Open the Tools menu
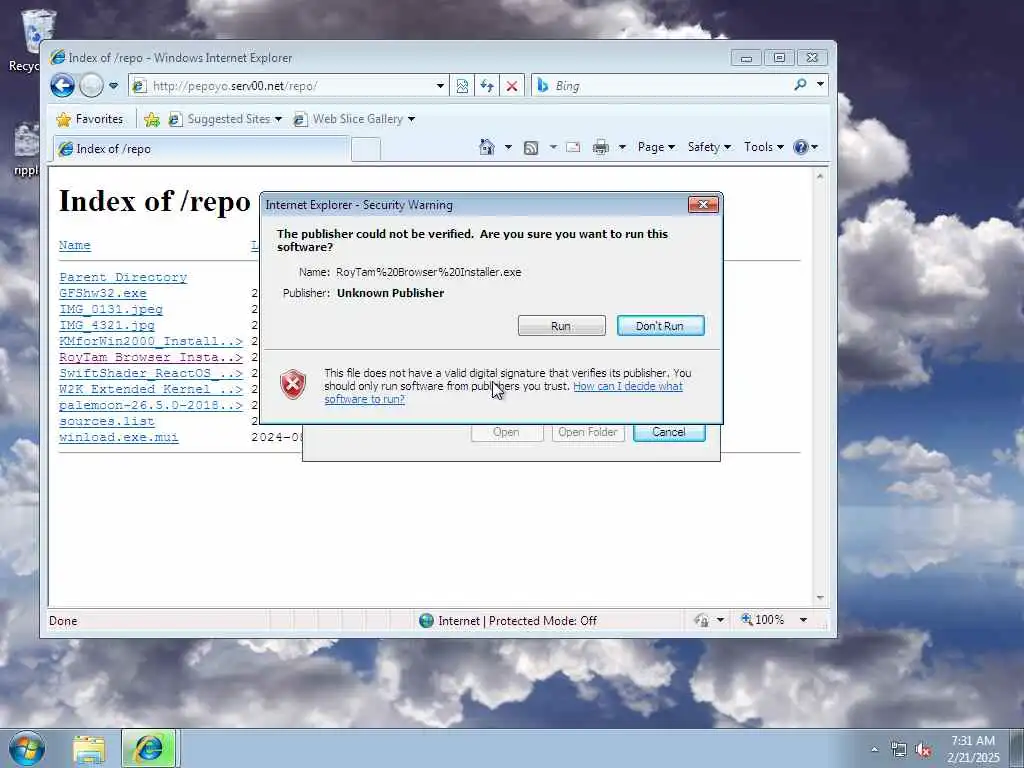Viewport: 1024px width, 768px height. tap(763, 147)
